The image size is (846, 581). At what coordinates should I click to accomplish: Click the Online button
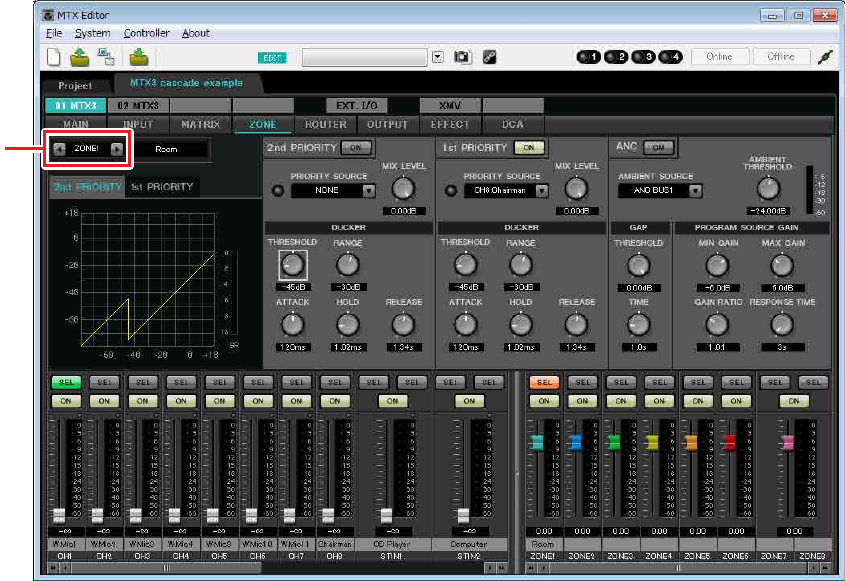pos(719,57)
